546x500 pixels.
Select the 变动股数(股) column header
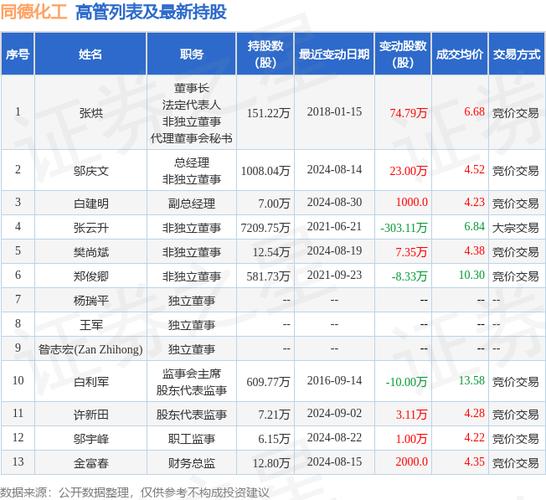click(x=403, y=54)
